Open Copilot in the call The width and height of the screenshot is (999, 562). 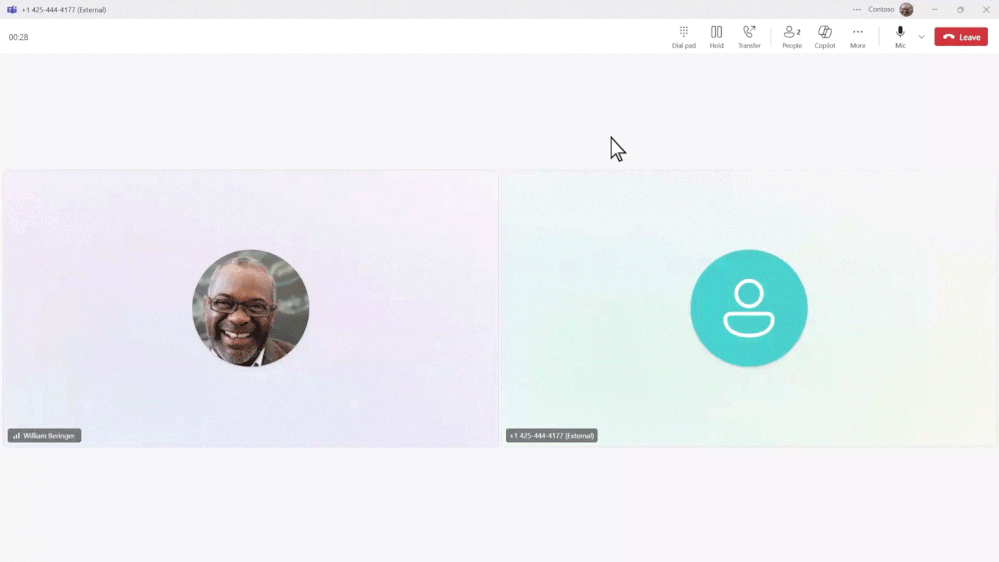point(824,37)
